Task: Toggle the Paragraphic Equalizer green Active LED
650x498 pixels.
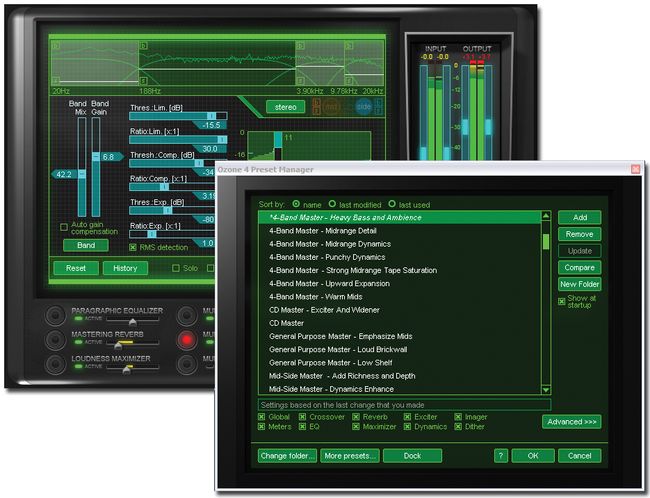Action: click(x=78, y=318)
